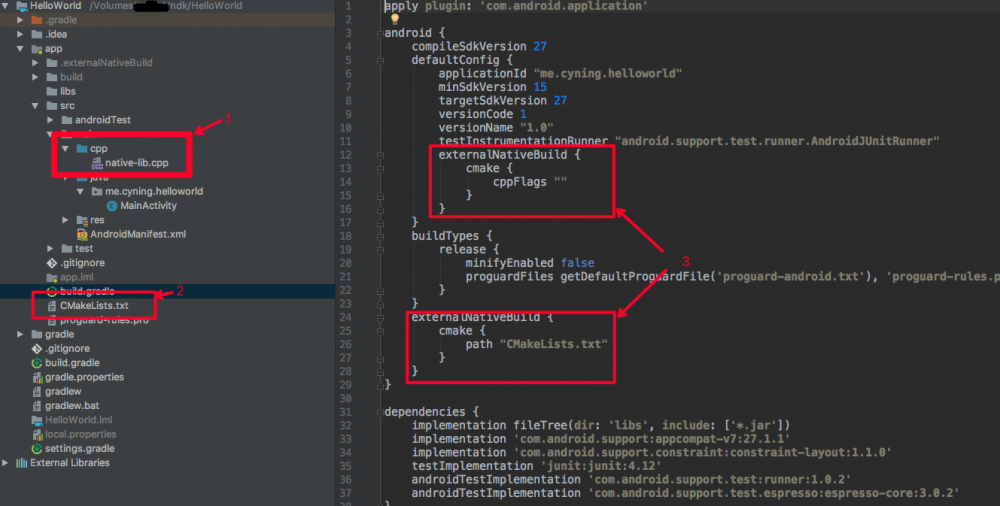Select the libs folder
The image size is (1000, 506).
tap(68, 91)
